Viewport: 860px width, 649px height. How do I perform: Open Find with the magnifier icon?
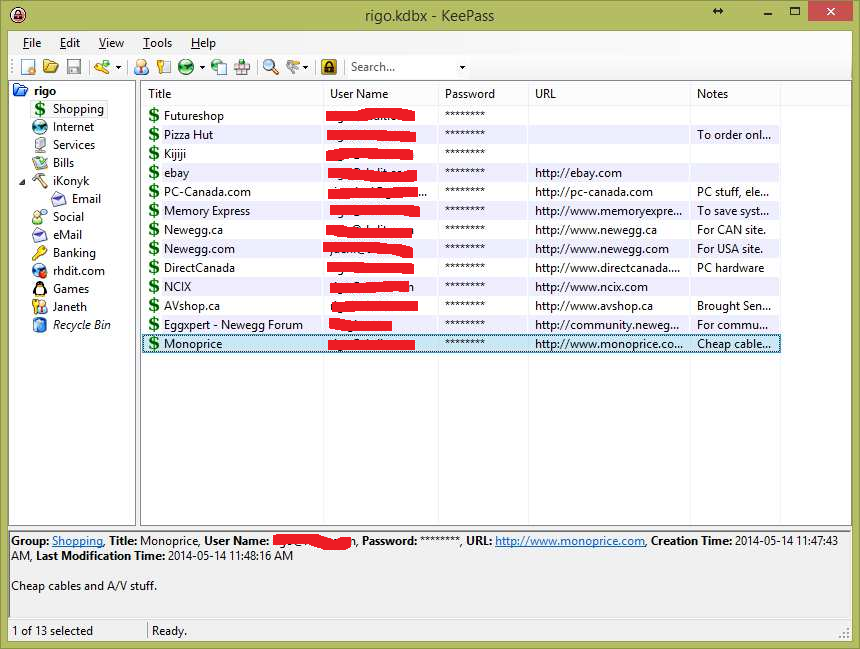270,67
